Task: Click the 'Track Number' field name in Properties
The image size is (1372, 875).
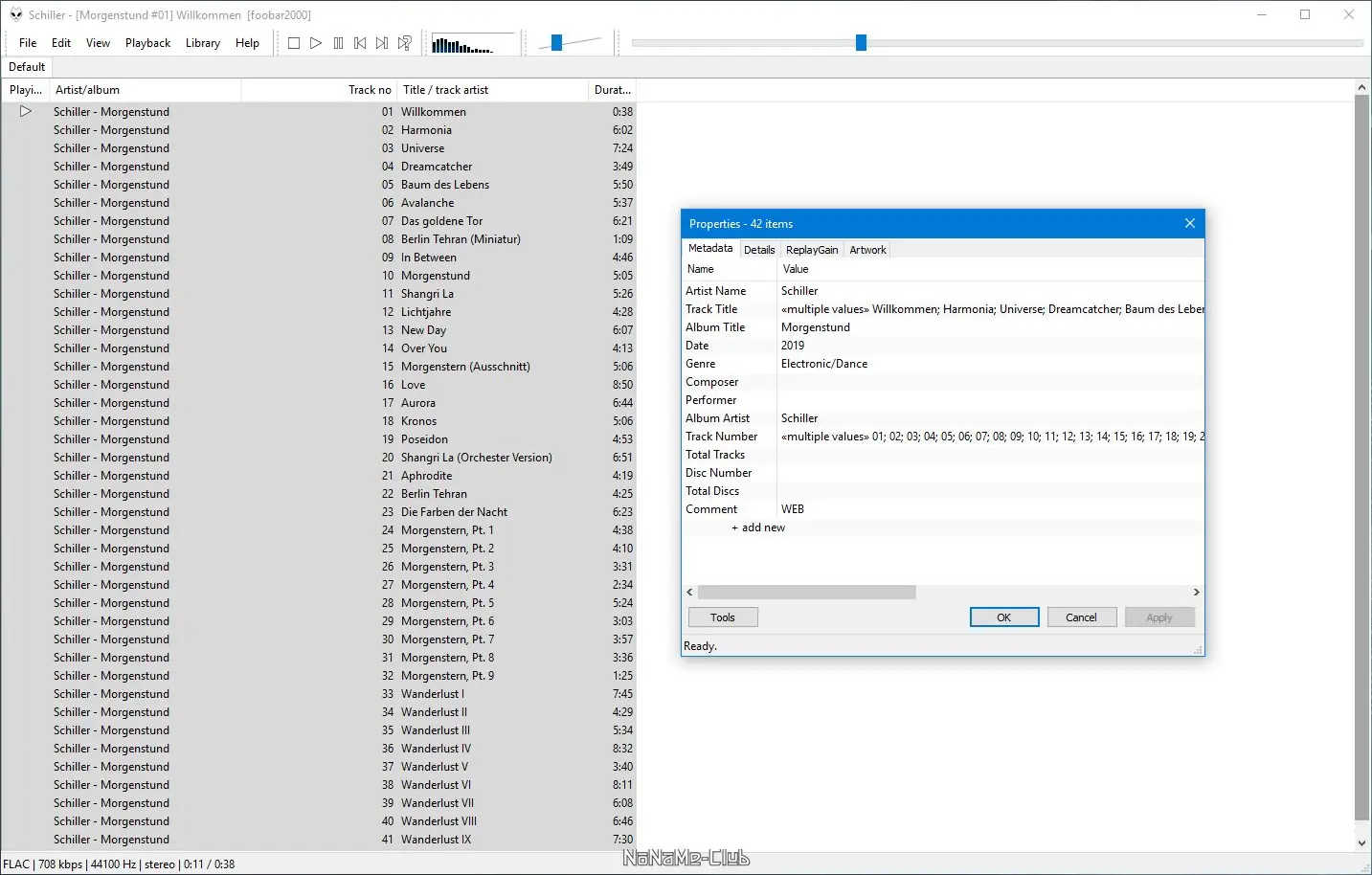Action: coord(721,437)
